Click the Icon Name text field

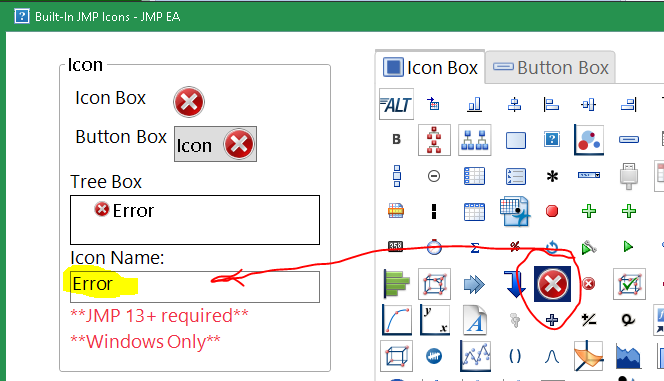(195, 287)
